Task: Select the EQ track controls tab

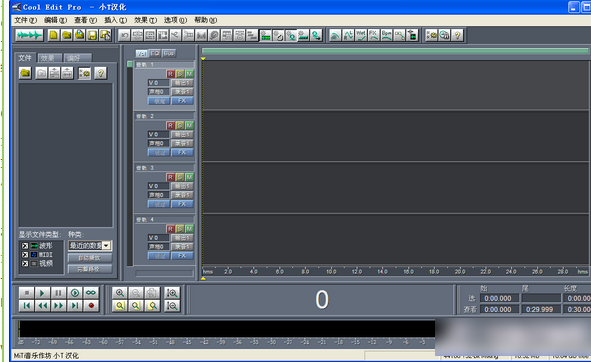Action: (x=155, y=54)
